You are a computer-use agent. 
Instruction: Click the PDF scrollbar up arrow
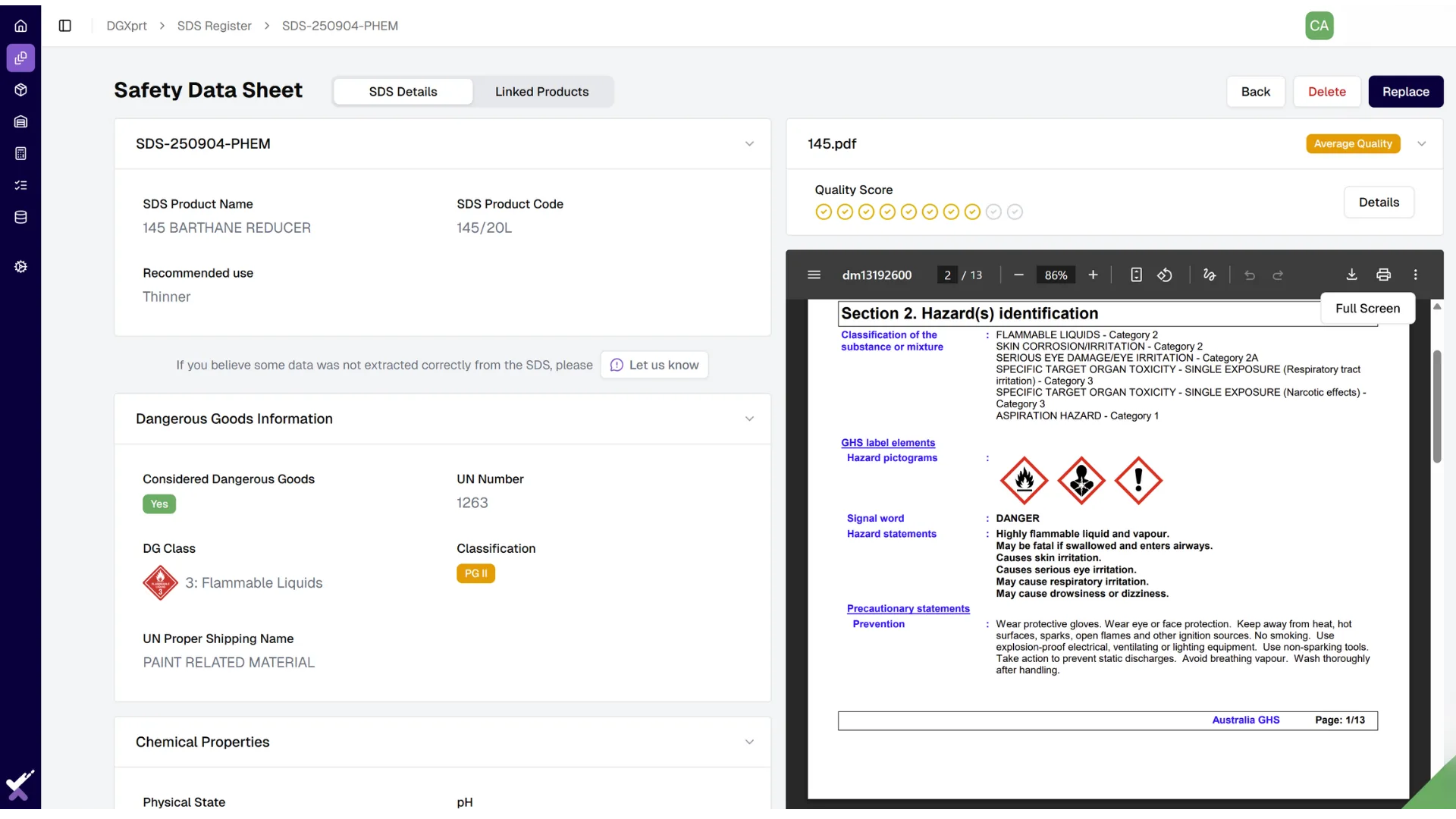pos(1436,306)
